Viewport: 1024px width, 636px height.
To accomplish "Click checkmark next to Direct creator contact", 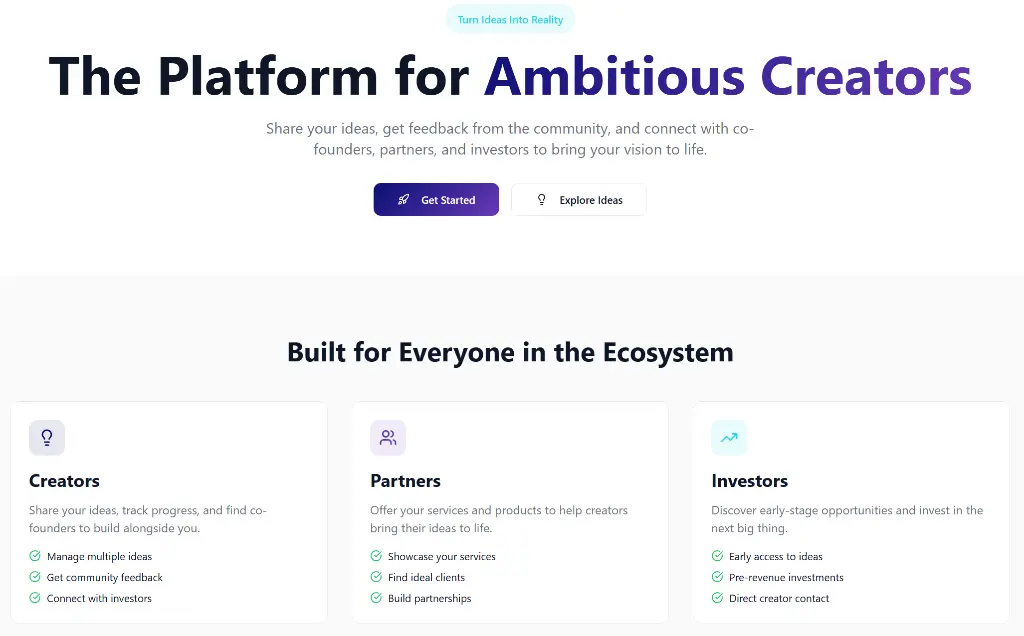I will pos(717,597).
